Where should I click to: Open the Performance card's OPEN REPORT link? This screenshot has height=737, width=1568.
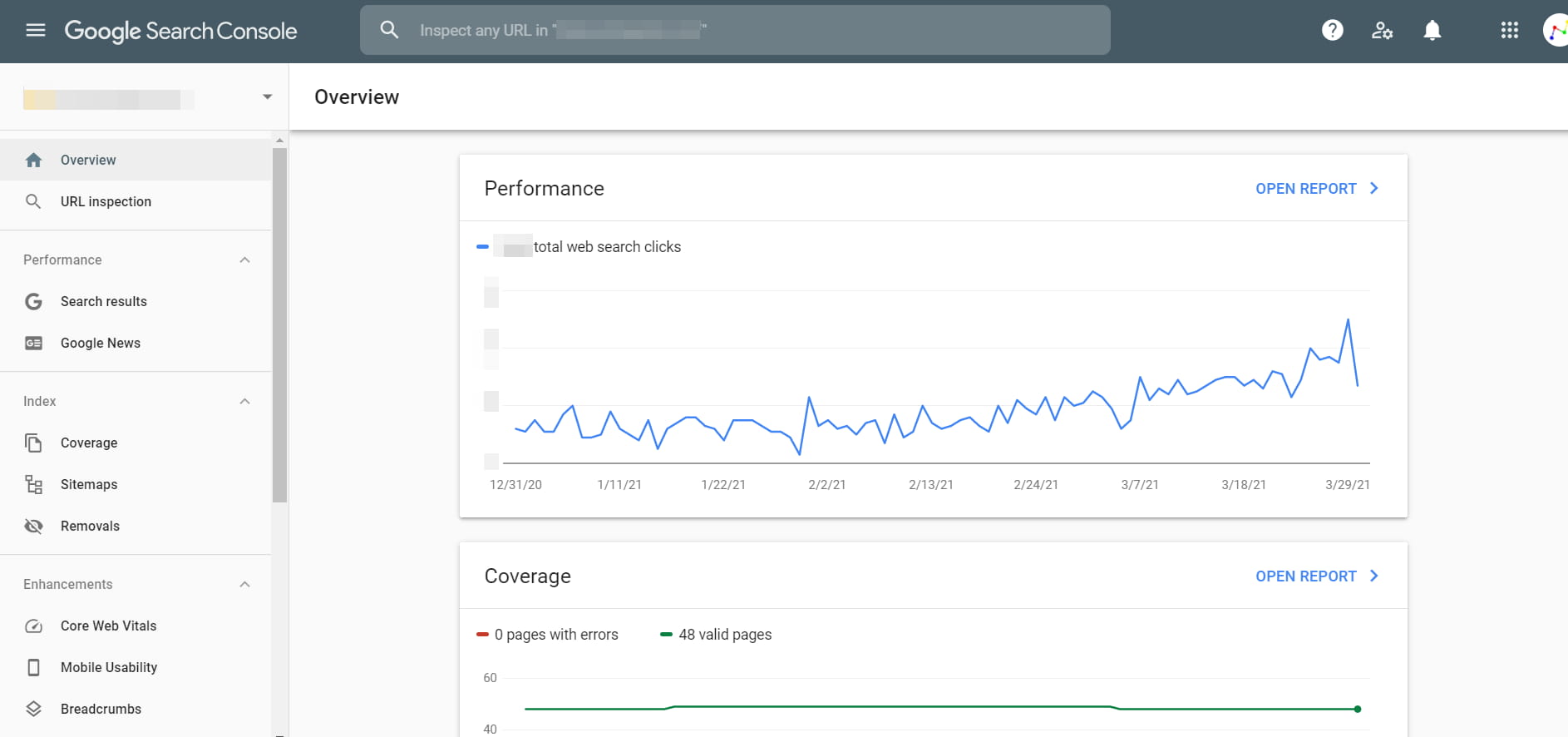pos(1317,189)
